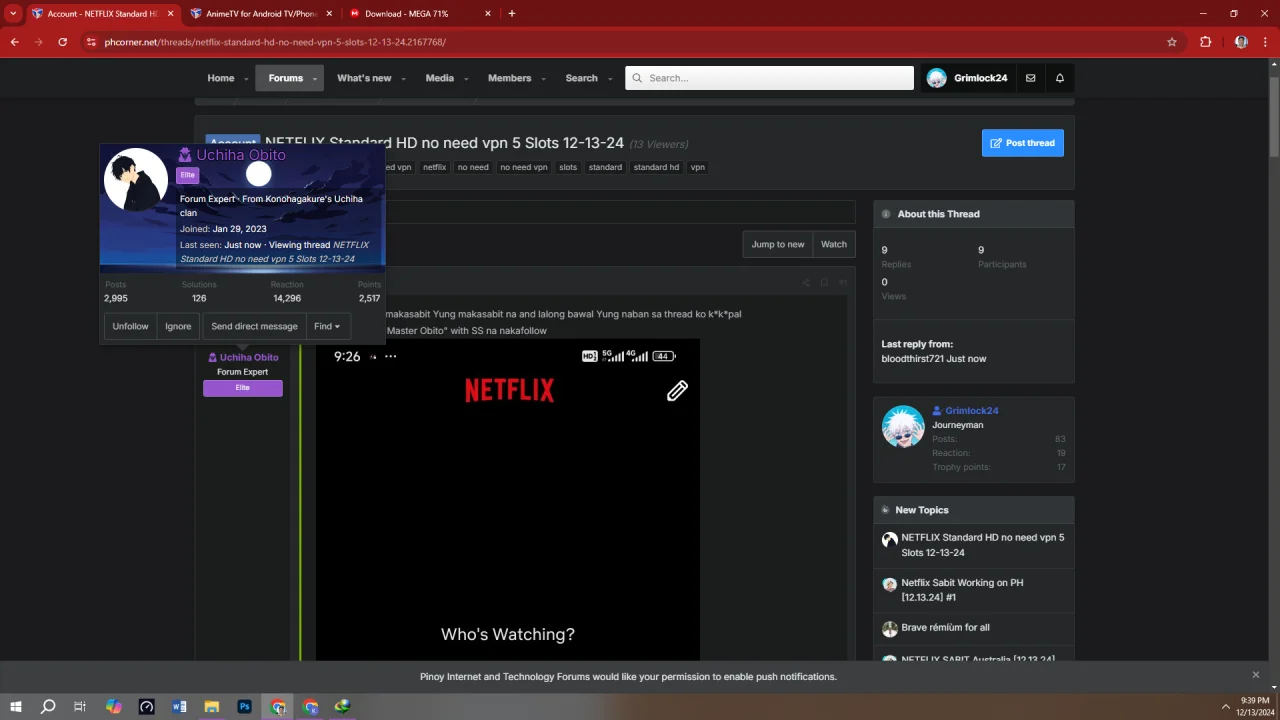Dismiss the push notification banner

click(x=1256, y=675)
